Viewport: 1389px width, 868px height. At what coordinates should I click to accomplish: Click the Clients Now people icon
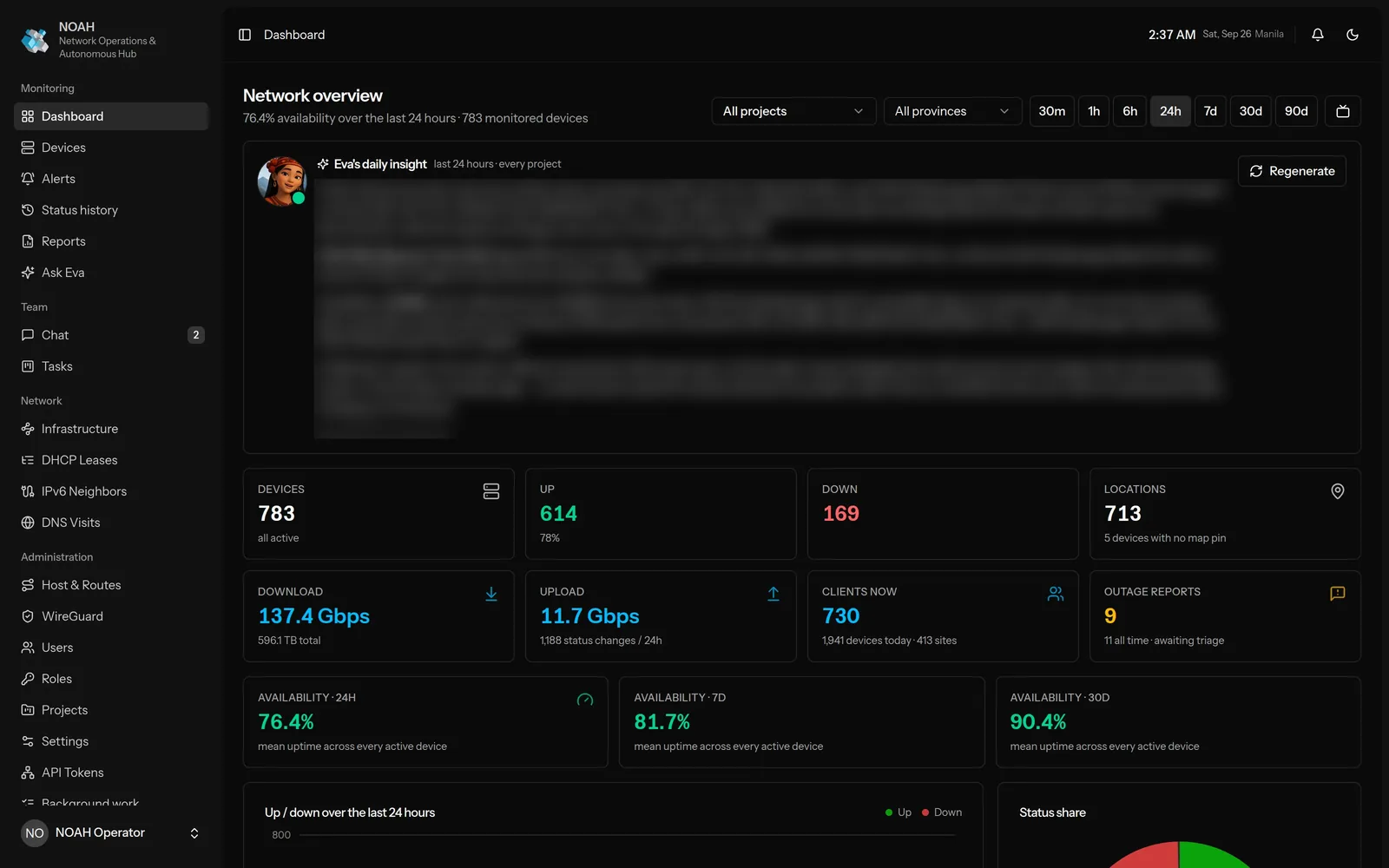tap(1056, 594)
